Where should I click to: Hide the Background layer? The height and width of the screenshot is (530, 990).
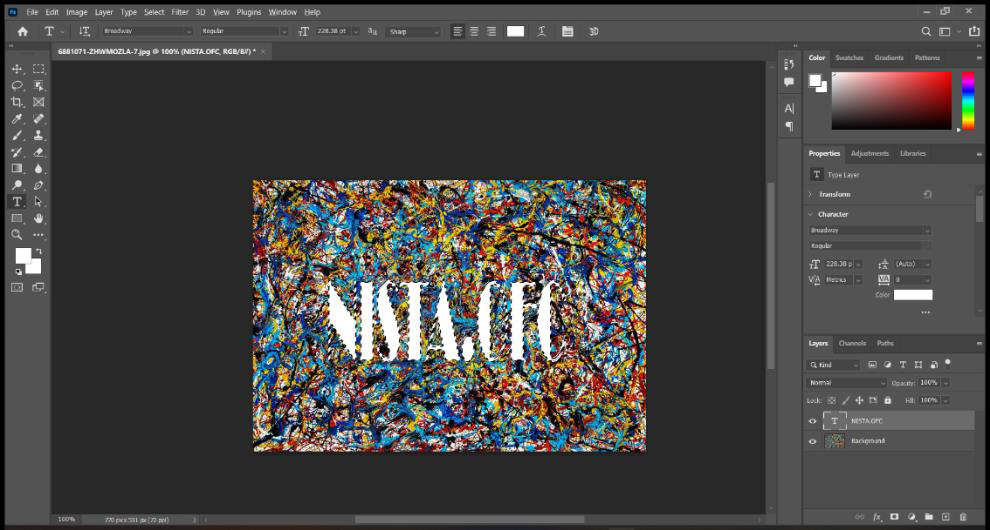coord(813,441)
